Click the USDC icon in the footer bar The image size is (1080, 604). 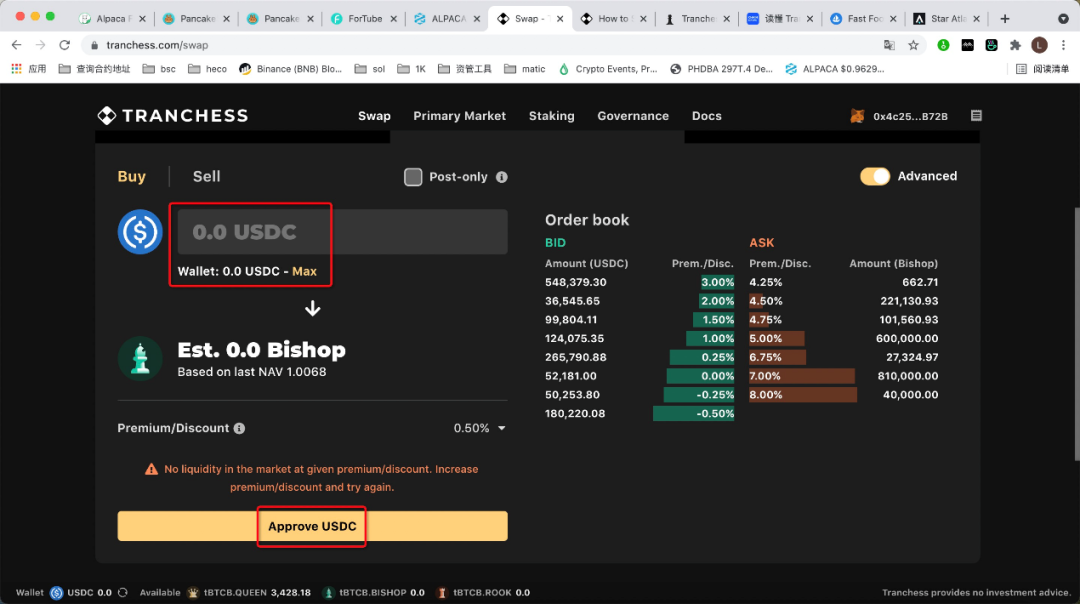coord(56,592)
